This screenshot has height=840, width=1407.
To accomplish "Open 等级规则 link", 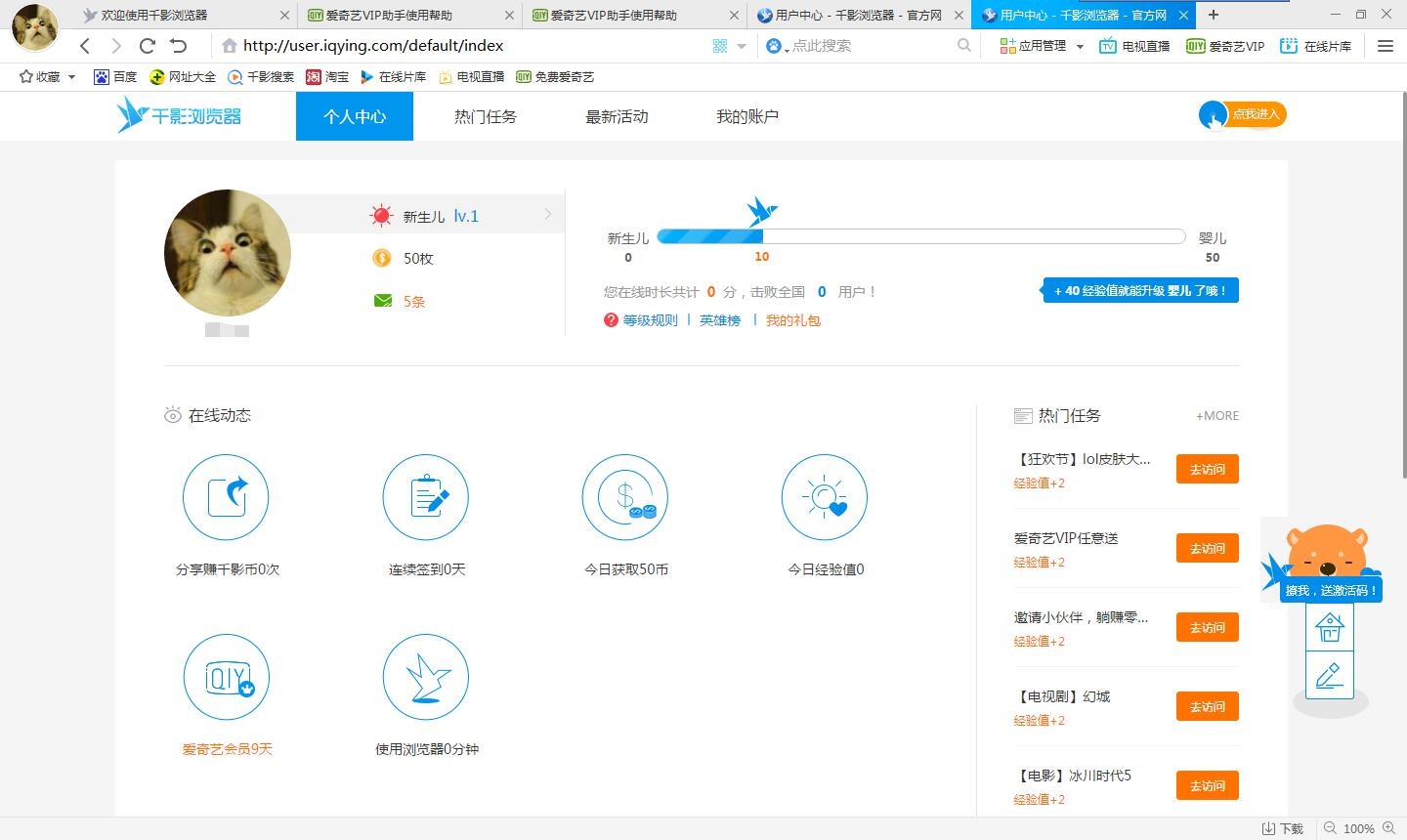I will click(650, 320).
